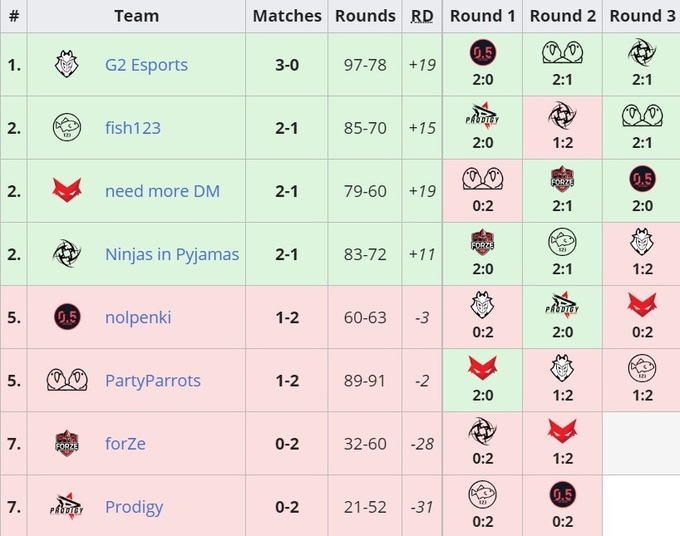Open the Prodigy team page link
The image size is (680, 536).
pos(134,506)
